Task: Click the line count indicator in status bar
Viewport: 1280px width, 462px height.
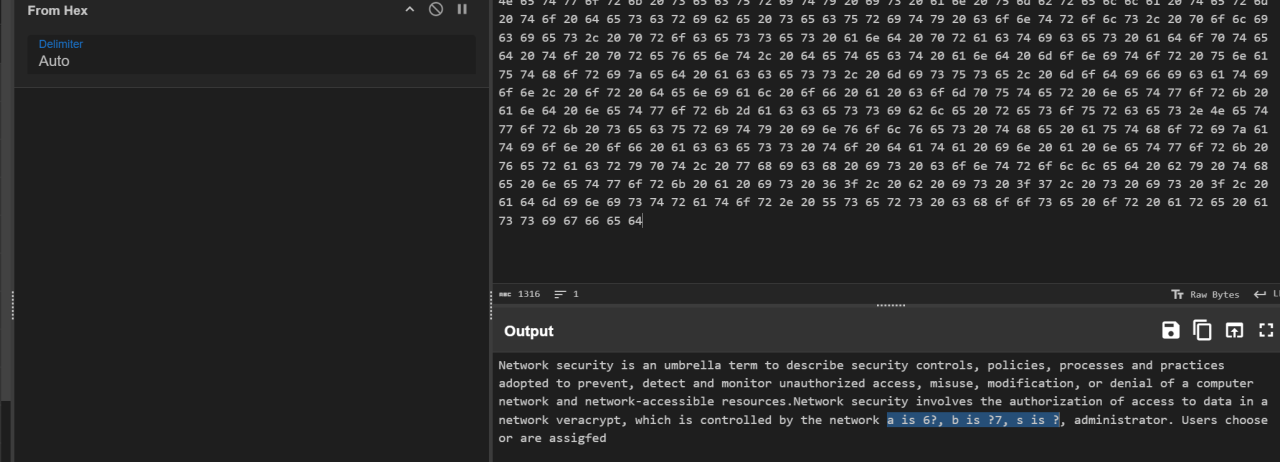Action: pyautogui.click(x=566, y=294)
